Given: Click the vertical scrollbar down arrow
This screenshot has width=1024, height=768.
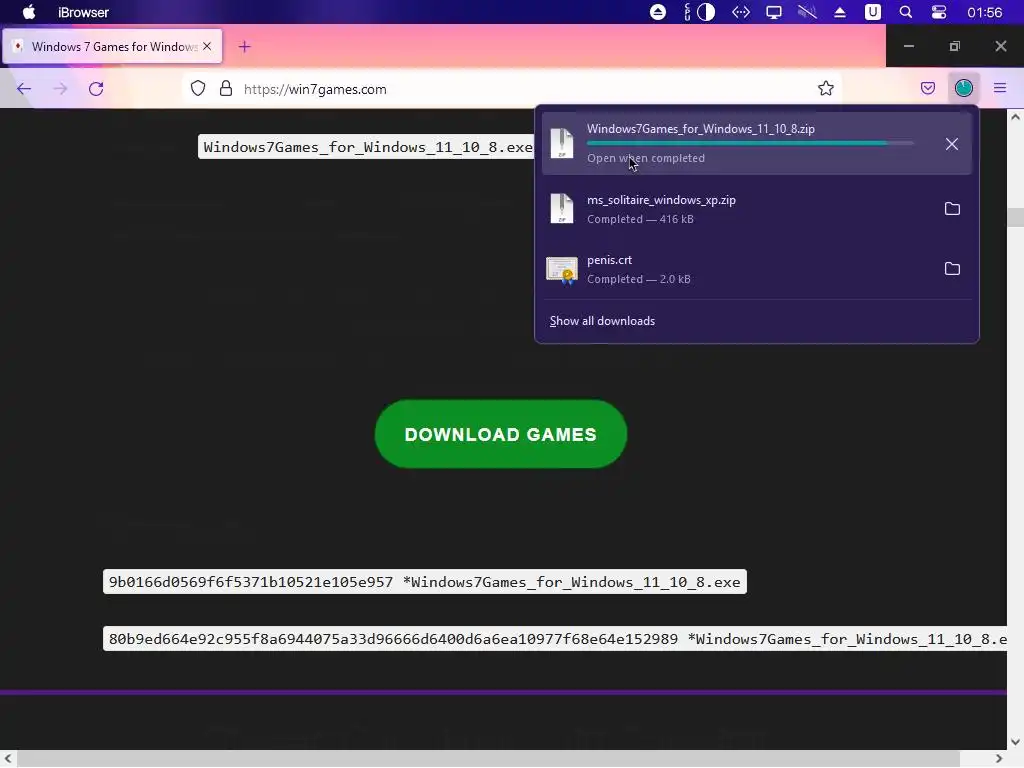Looking at the screenshot, I should click(x=1015, y=742).
